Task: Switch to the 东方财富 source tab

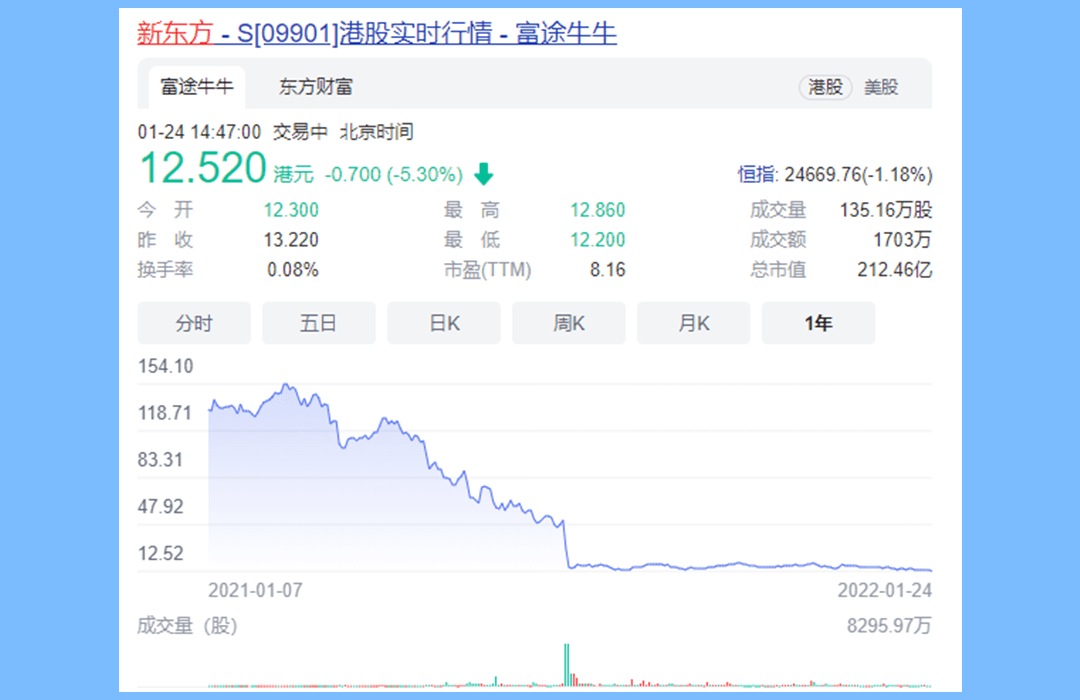Action: click(316, 87)
